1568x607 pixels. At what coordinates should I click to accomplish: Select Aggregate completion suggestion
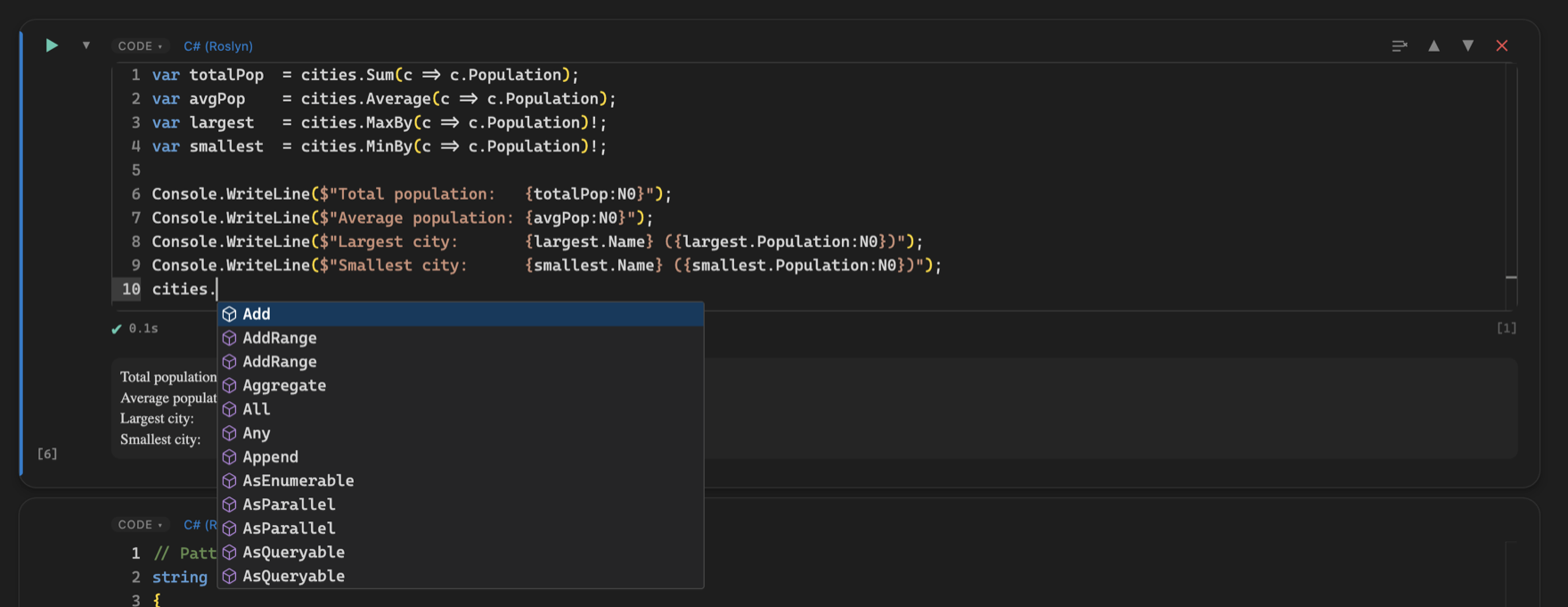[461, 385]
